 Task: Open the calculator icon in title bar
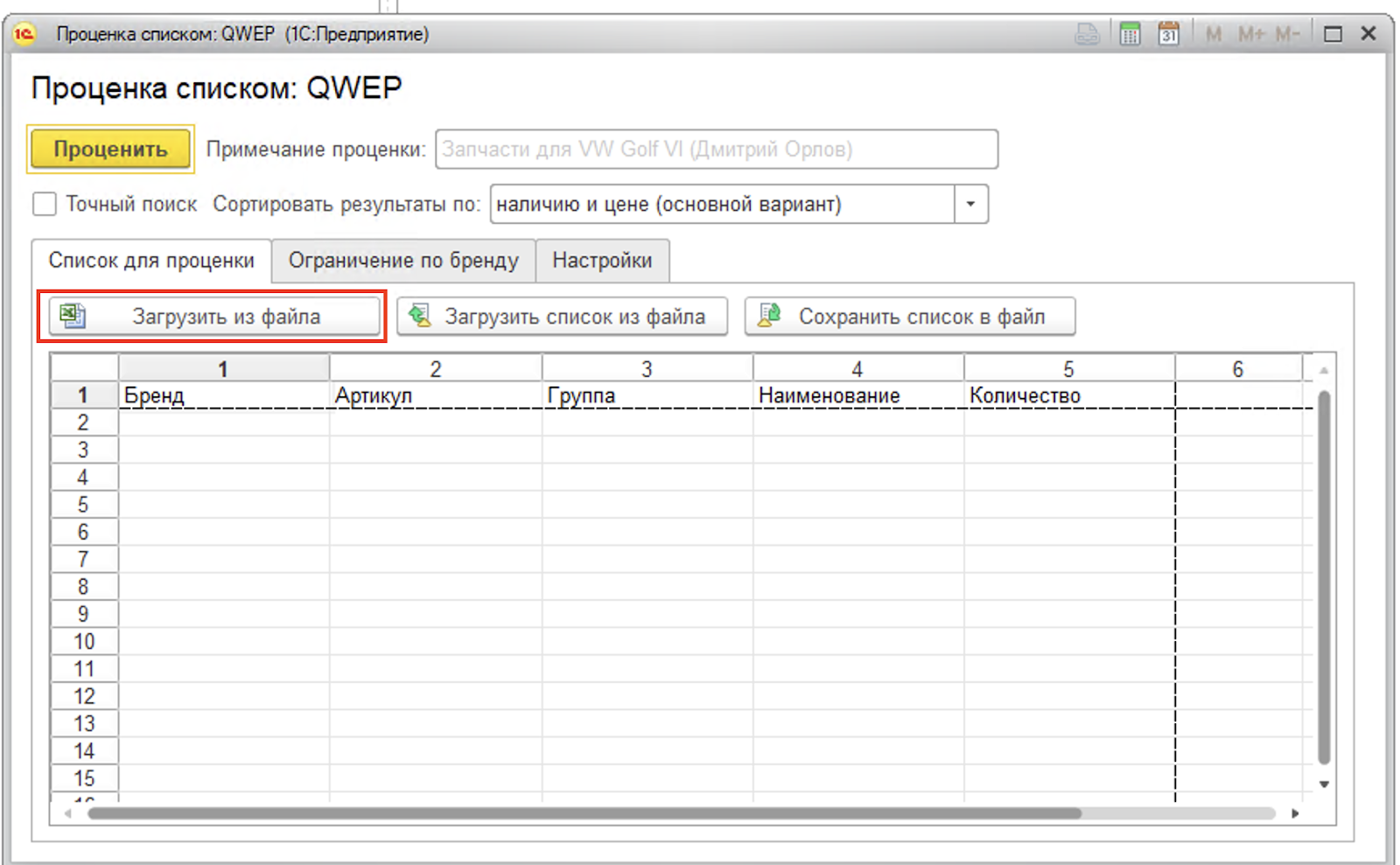point(1130,34)
